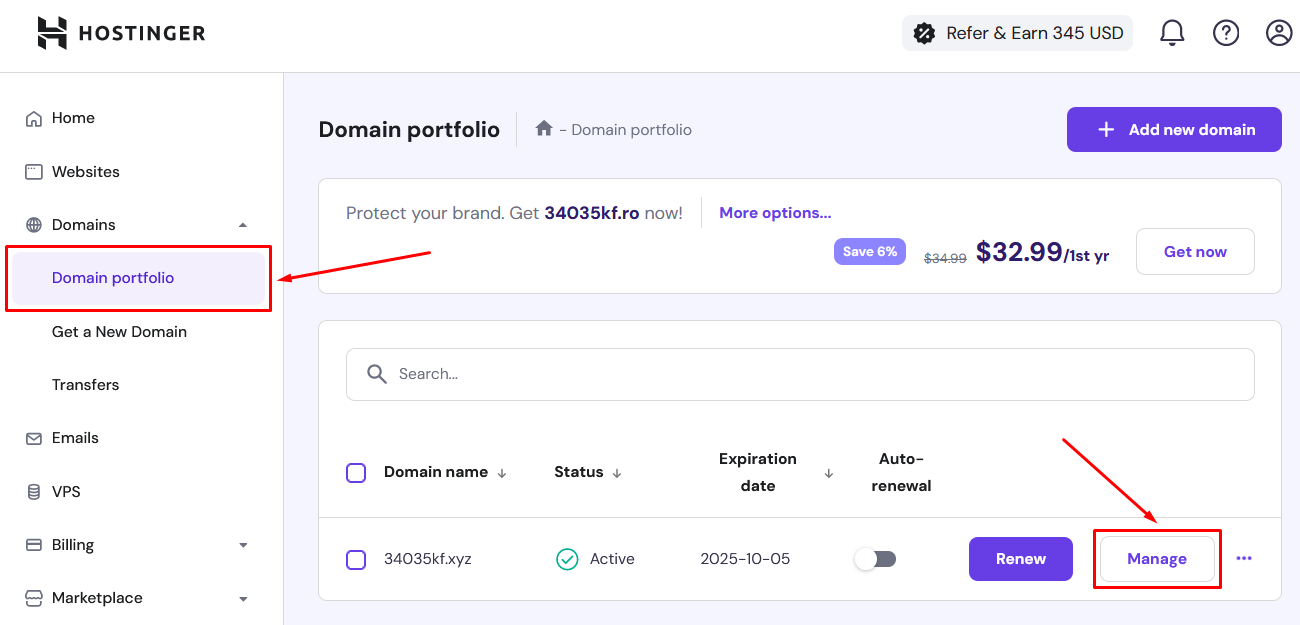
Task: Open the VPS section icon
Action: coord(33,491)
